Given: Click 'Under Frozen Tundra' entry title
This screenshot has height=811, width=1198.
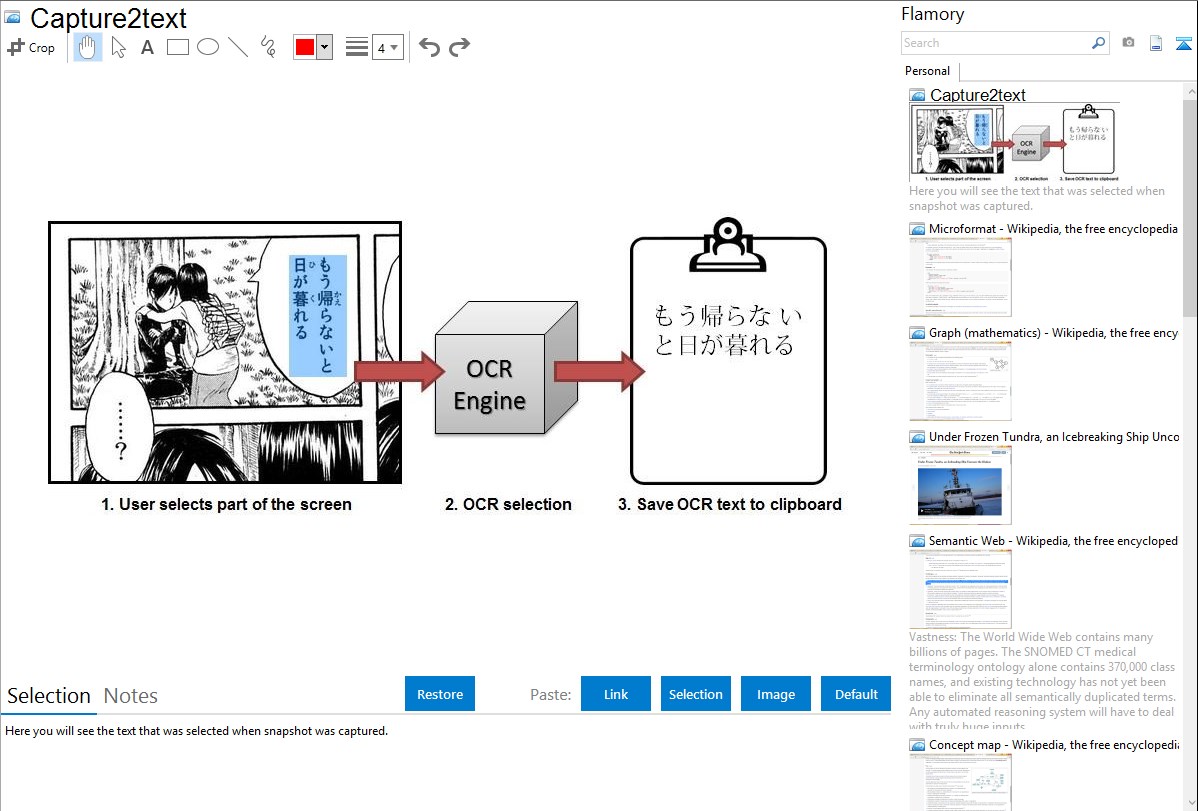Looking at the screenshot, I should [1054, 436].
